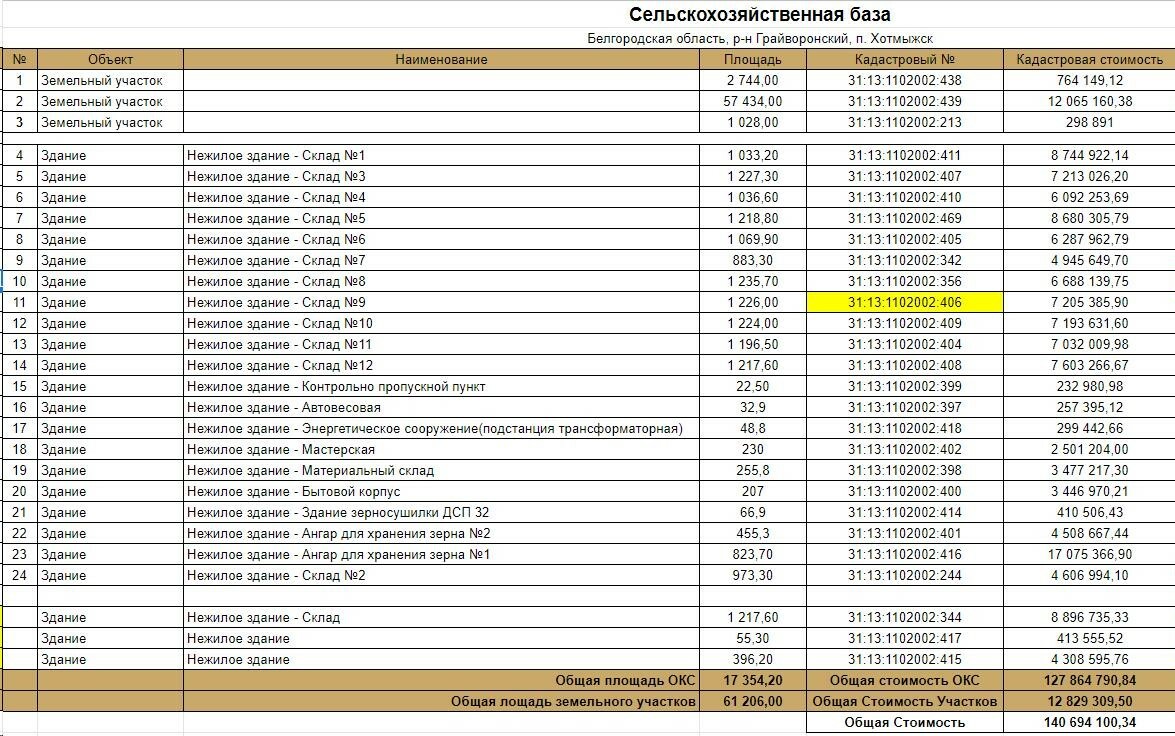1175x736 pixels.
Task: Select the value '2 501 204,00'
Action: click(x=1090, y=449)
